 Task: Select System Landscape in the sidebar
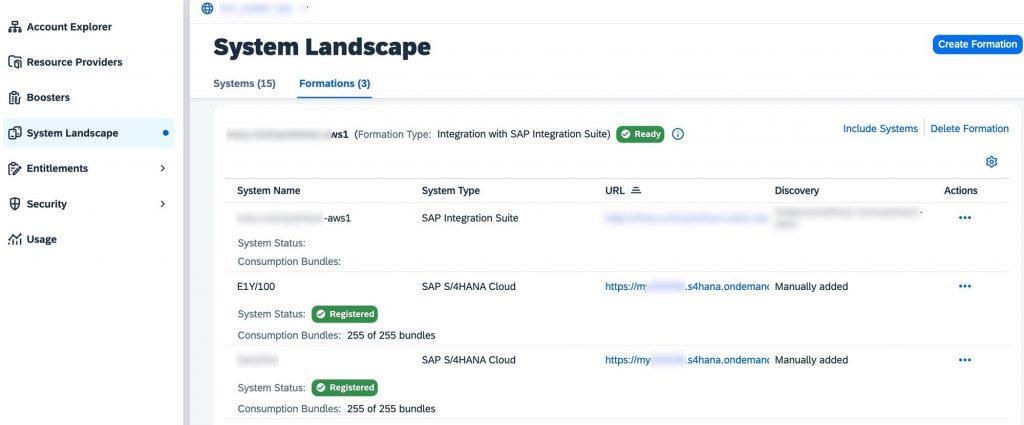tap(89, 133)
